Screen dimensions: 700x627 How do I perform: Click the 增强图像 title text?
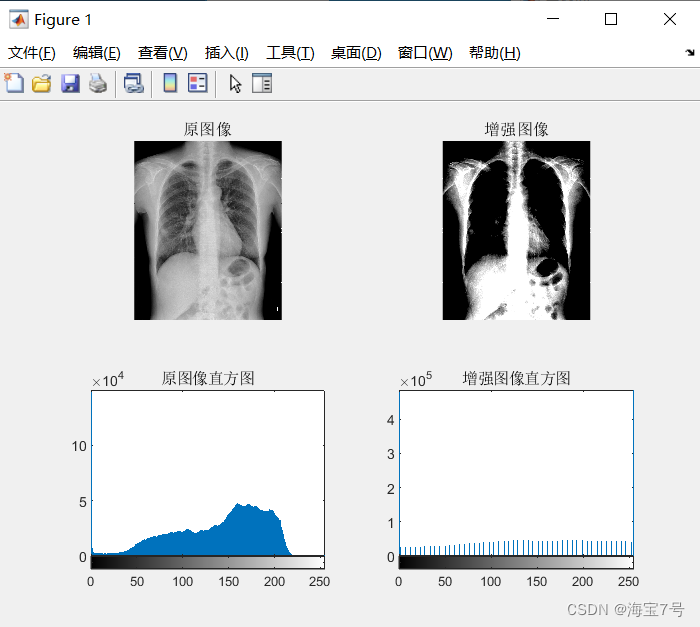(x=517, y=130)
